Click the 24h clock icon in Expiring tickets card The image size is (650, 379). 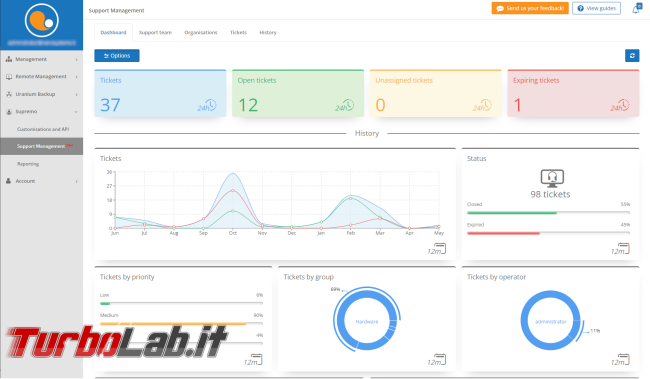pos(620,105)
